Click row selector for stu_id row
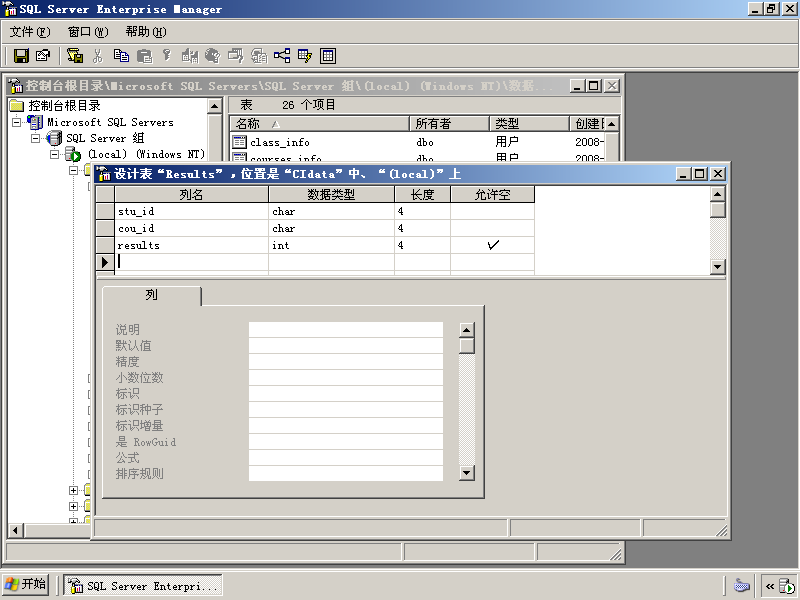The width and height of the screenshot is (800, 600). point(105,211)
